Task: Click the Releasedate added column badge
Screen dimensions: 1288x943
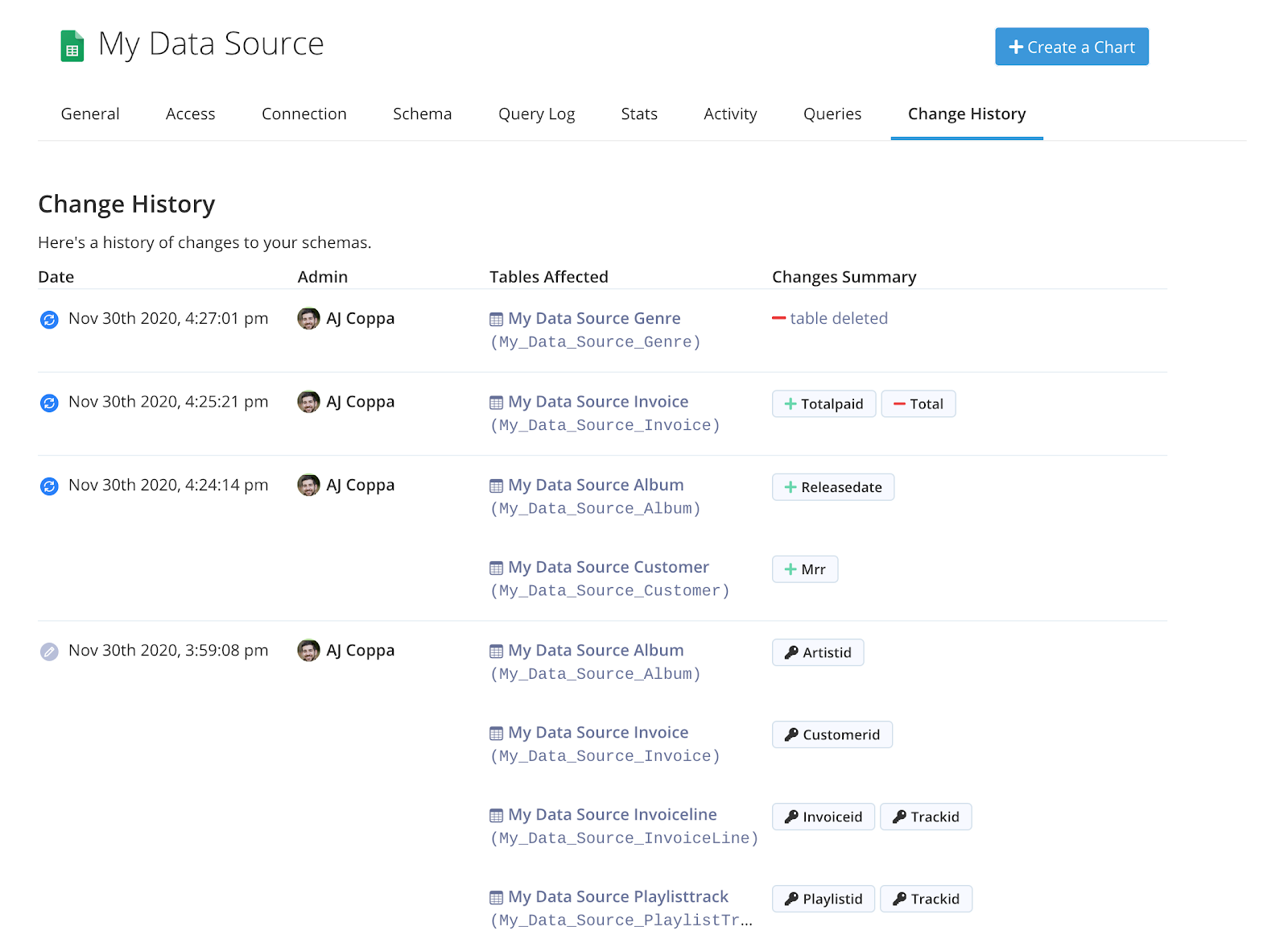Action: tap(833, 487)
